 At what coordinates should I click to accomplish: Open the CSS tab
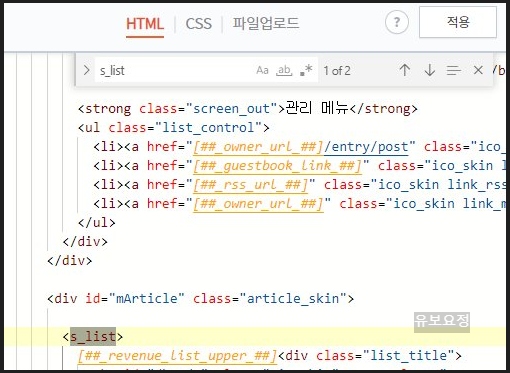(x=198, y=24)
